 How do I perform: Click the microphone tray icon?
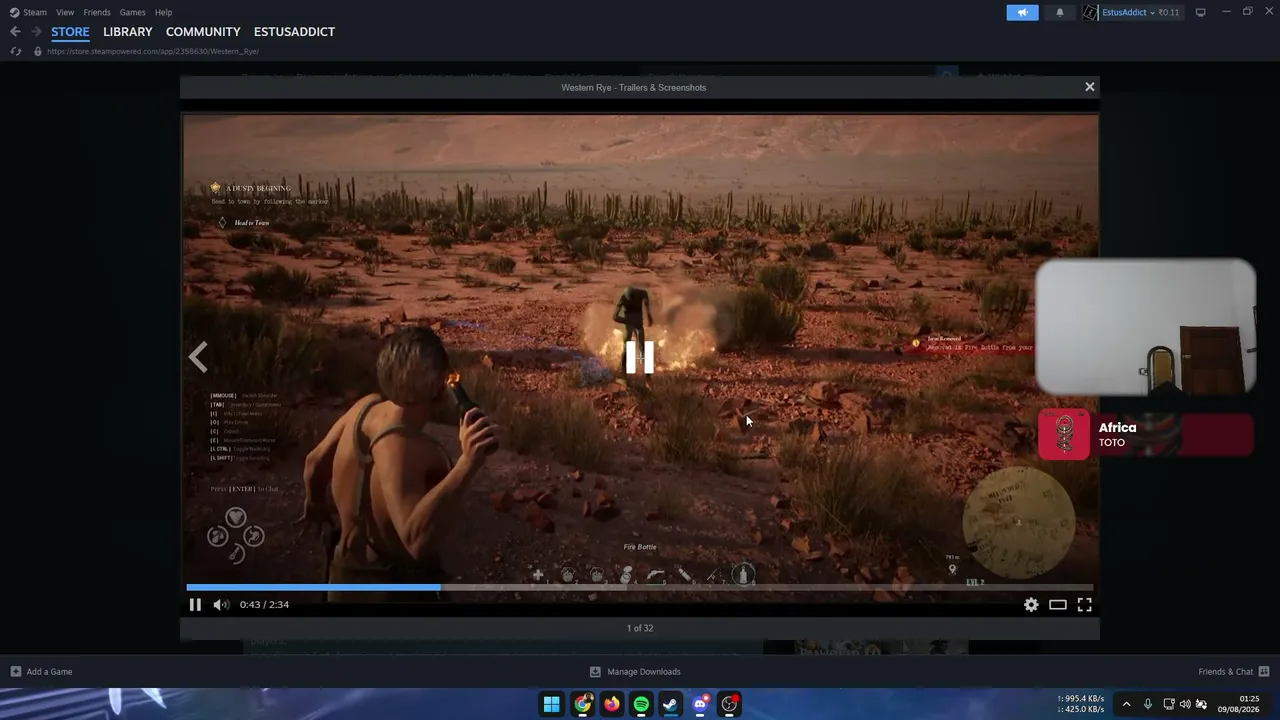[1147, 704]
